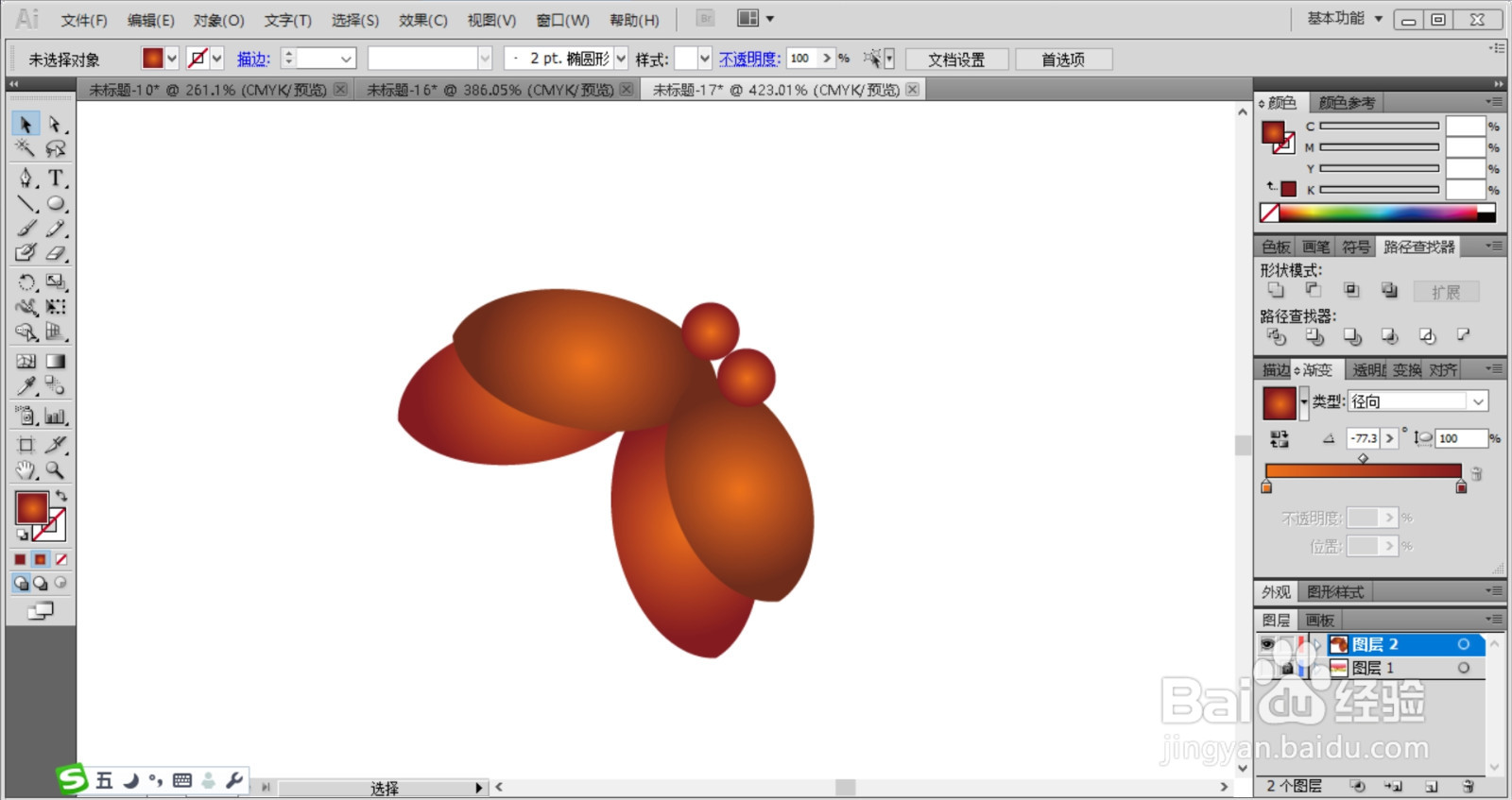The height and width of the screenshot is (800, 1512).
Task: Click the 描边 link in control bar
Action: pos(253,59)
